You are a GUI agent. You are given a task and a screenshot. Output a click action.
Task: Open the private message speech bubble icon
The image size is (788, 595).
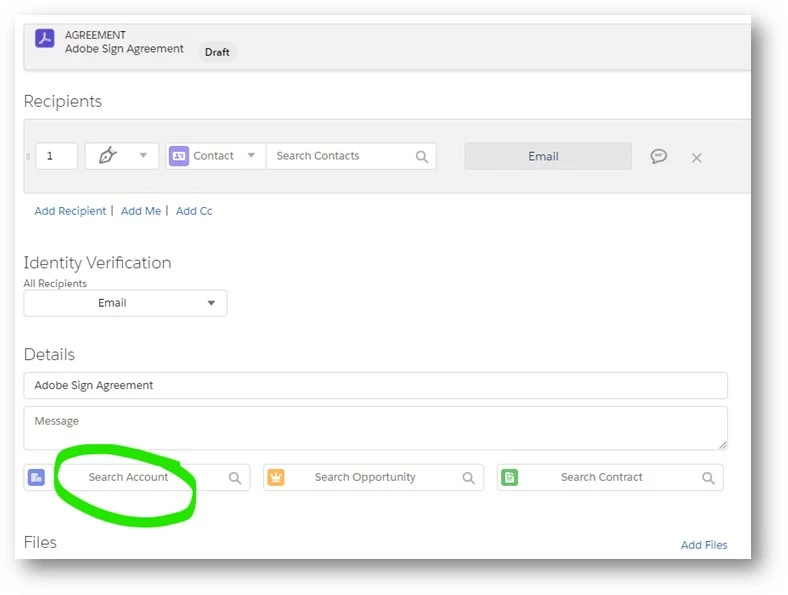(x=658, y=156)
